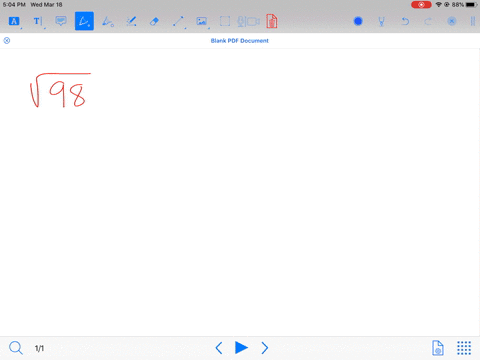Image resolution: width=480 pixels, height=360 pixels.
Task: Go to the previous page
Action: tap(219, 348)
